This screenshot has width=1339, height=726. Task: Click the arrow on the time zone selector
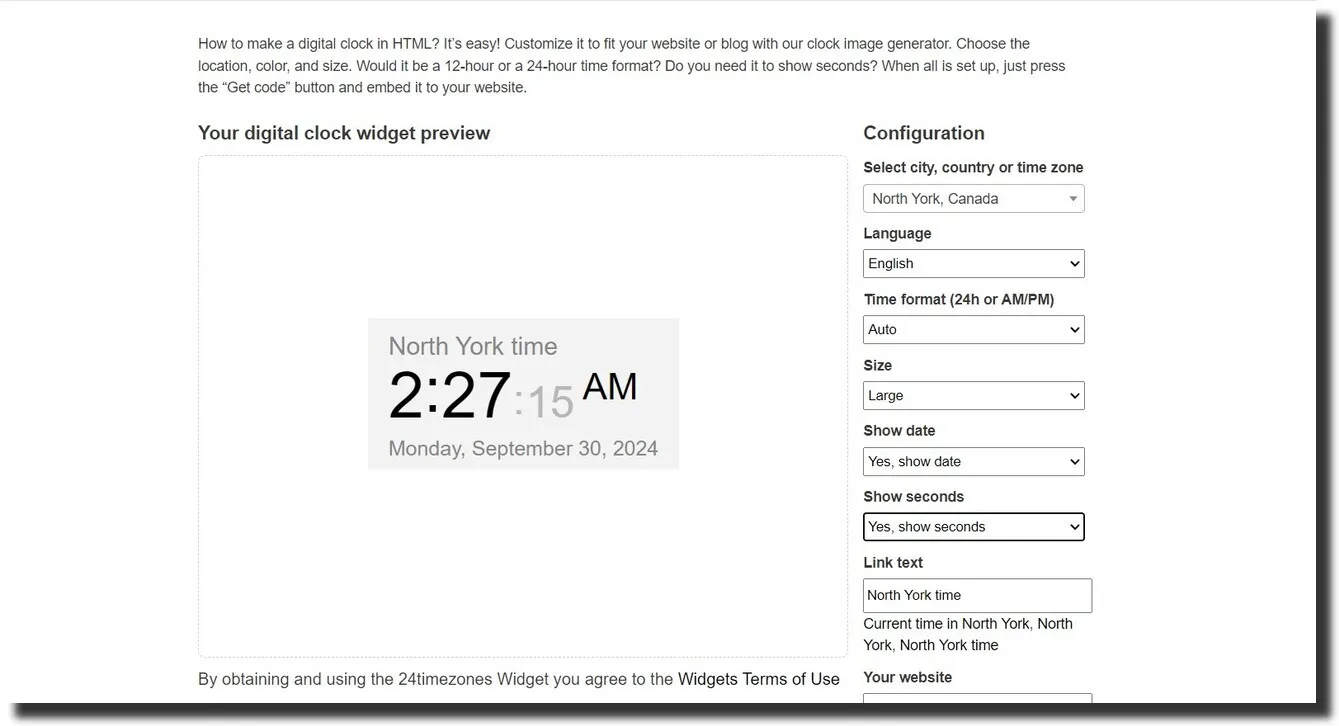point(1071,198)
